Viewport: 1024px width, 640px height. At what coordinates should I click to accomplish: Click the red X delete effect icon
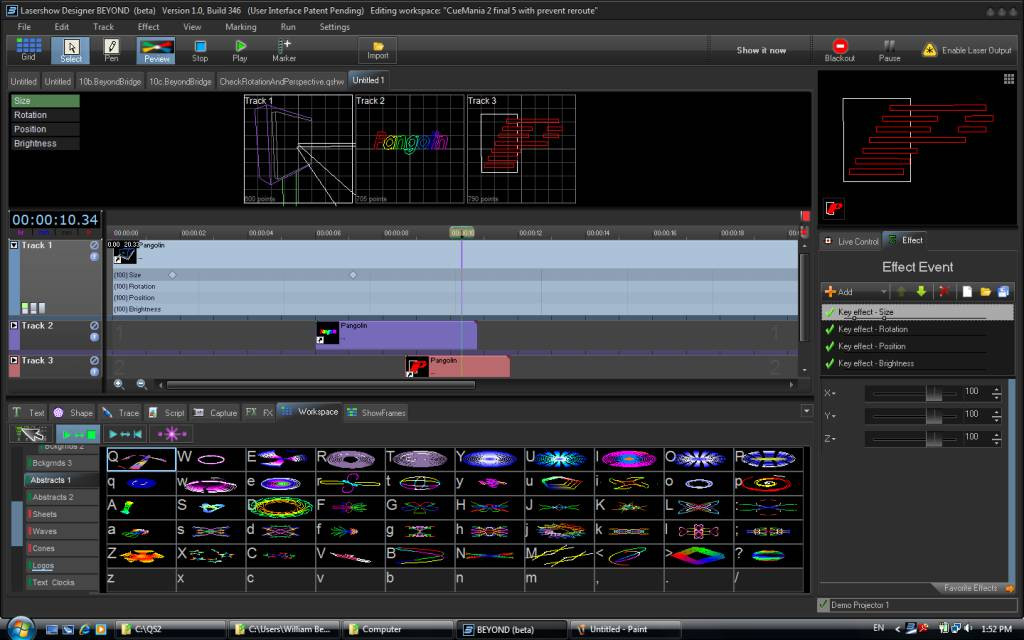(944, 292)
